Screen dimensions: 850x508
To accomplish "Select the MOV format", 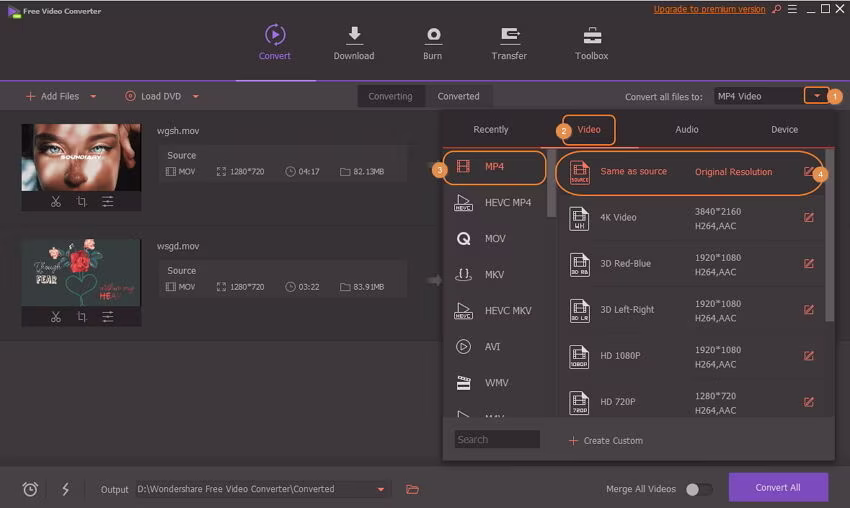I will tap(493, 239).
